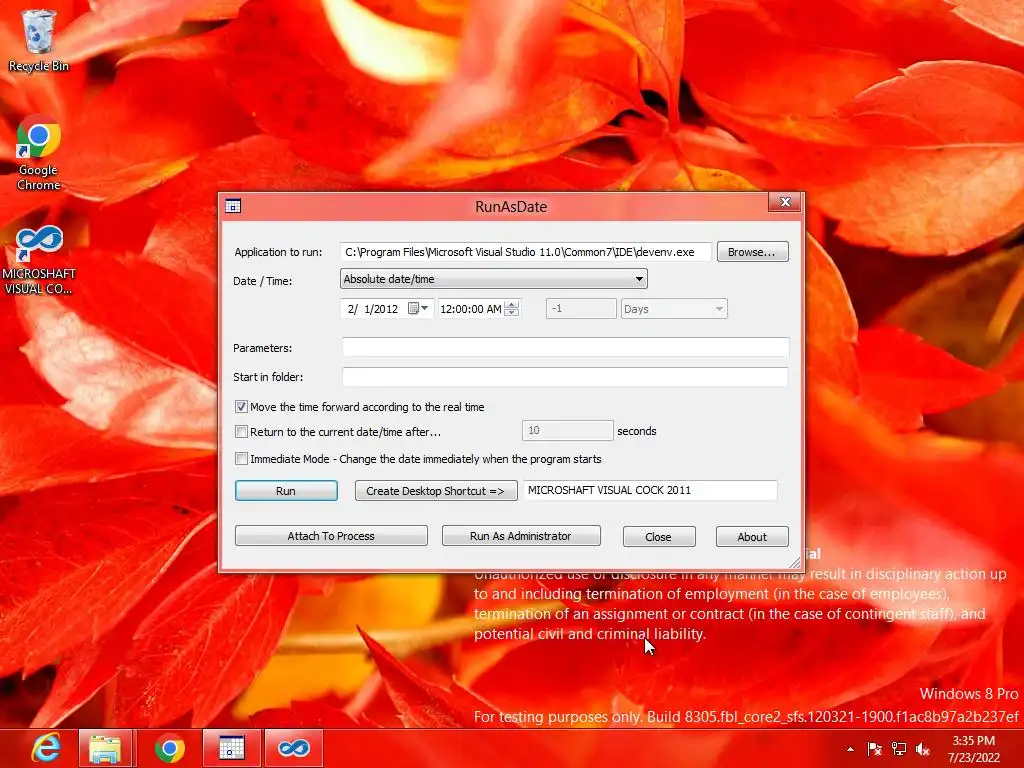This screenshot has height=768, width=1024.
Task: Click the resize grip of RunAsDate window
Action: (x=795, y=562)
